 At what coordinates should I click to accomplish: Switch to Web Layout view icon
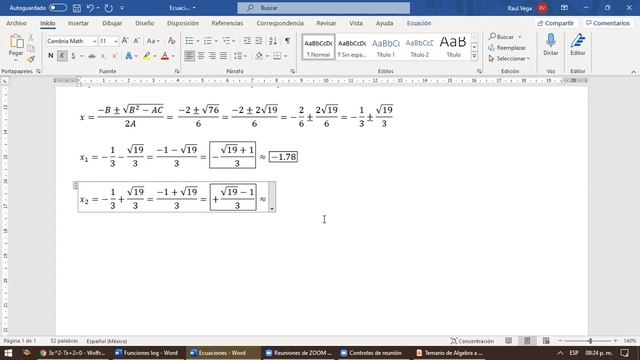pyautogui.click(x=546, y=341)
